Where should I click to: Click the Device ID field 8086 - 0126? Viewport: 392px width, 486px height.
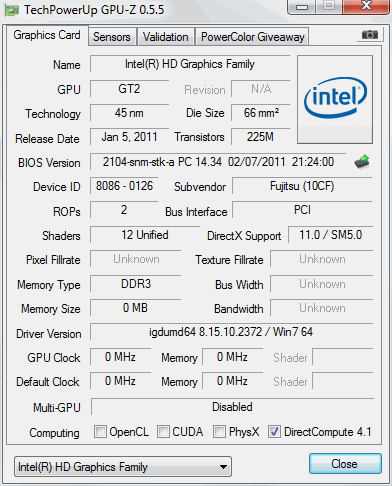(124, 186)
